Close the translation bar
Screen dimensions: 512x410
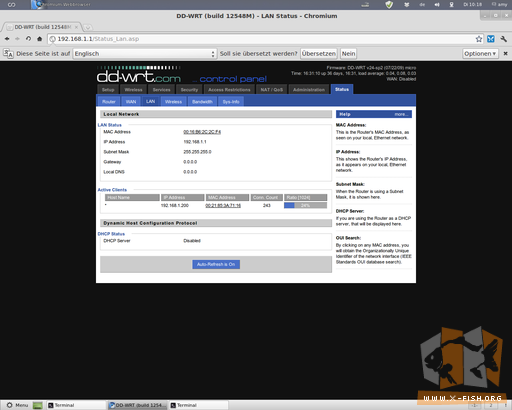pos(505,53)
